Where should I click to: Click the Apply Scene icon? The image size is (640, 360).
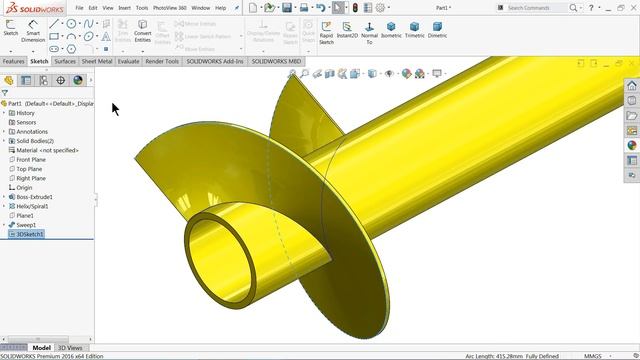click(x=419, y=73)
